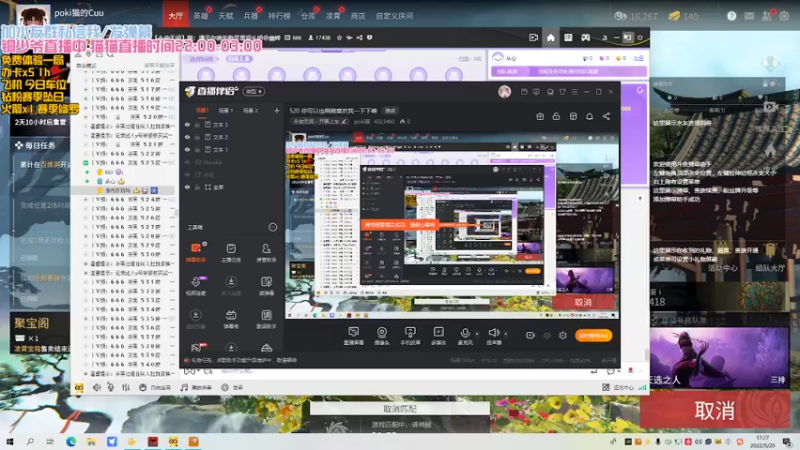Click the gamepad icon in the chat client toolbar
This screenshot has height=450, width=800.
coord(586,37)
